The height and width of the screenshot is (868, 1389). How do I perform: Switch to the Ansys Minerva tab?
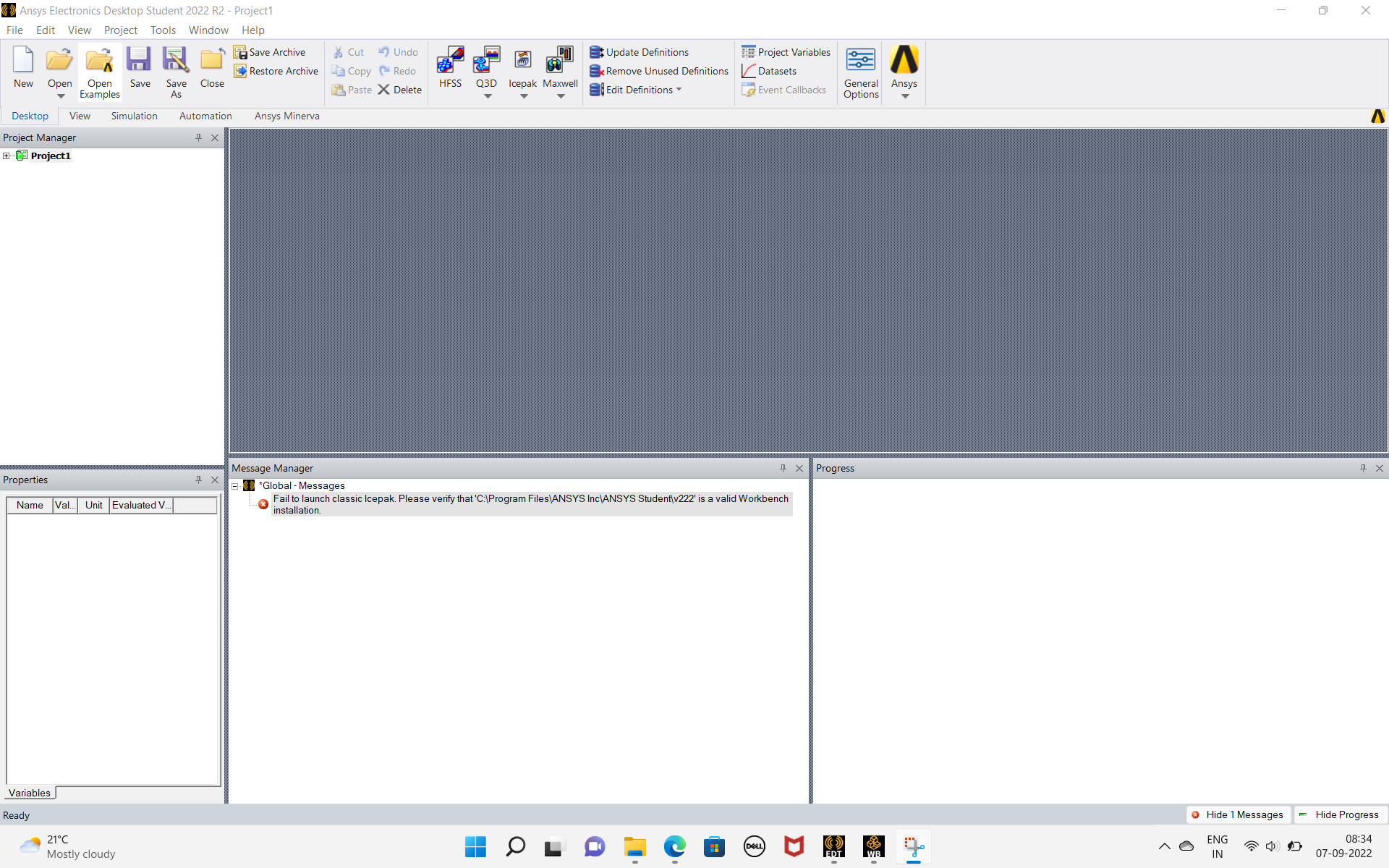(x=287, y=116)
